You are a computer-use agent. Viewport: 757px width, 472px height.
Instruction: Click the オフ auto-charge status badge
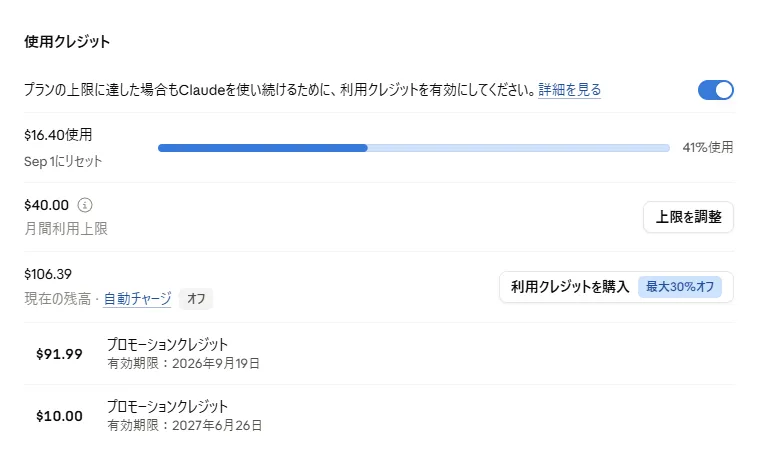196,299
